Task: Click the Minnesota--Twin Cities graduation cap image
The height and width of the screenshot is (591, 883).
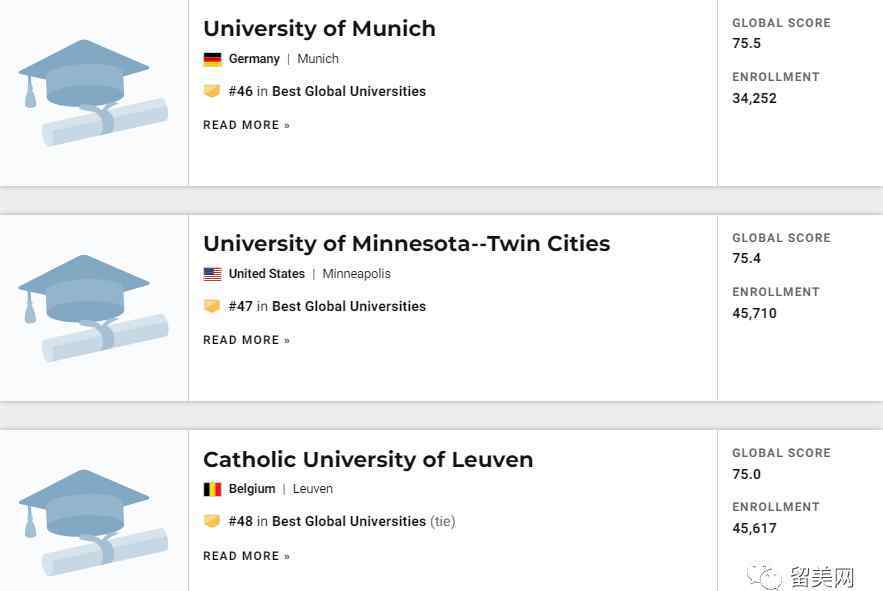Action: point(93,308)
